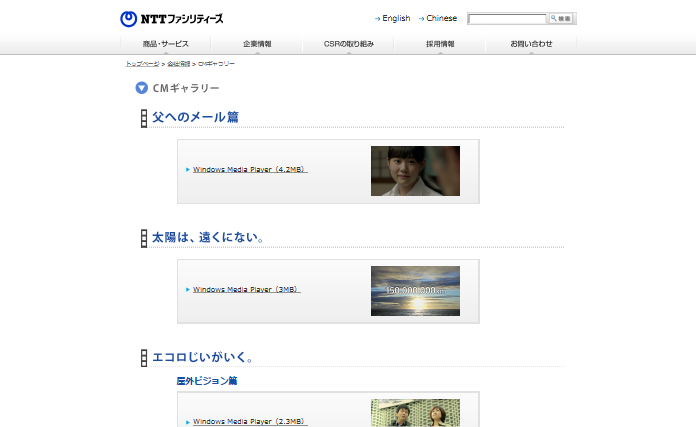The image size is (696, 427).
Task: Click film strip icon beside 父へのメール篇
Action: [x=144, y=119]
